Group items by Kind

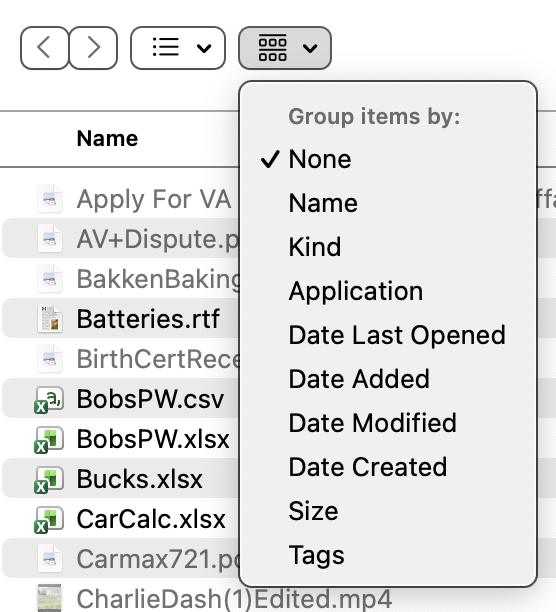(x=314, y=247)
